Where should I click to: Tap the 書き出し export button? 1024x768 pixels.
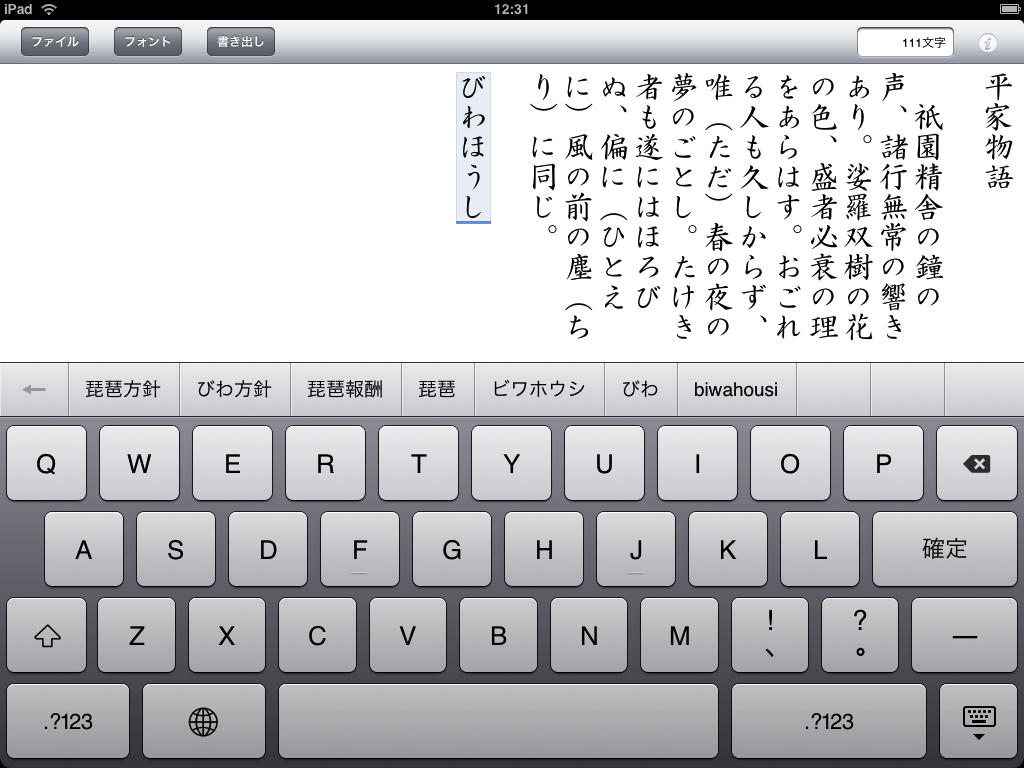(x=240, y=42)
